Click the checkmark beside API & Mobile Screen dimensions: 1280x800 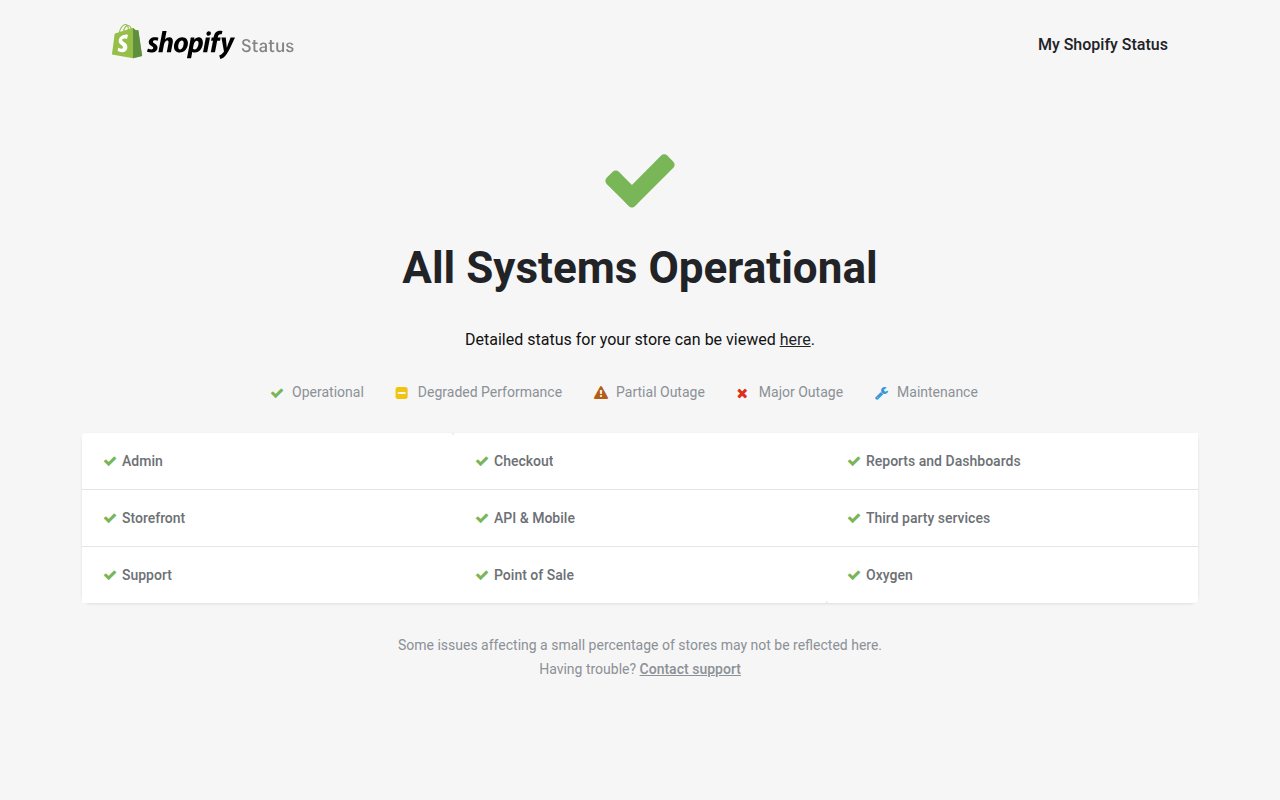coord(482,518)
